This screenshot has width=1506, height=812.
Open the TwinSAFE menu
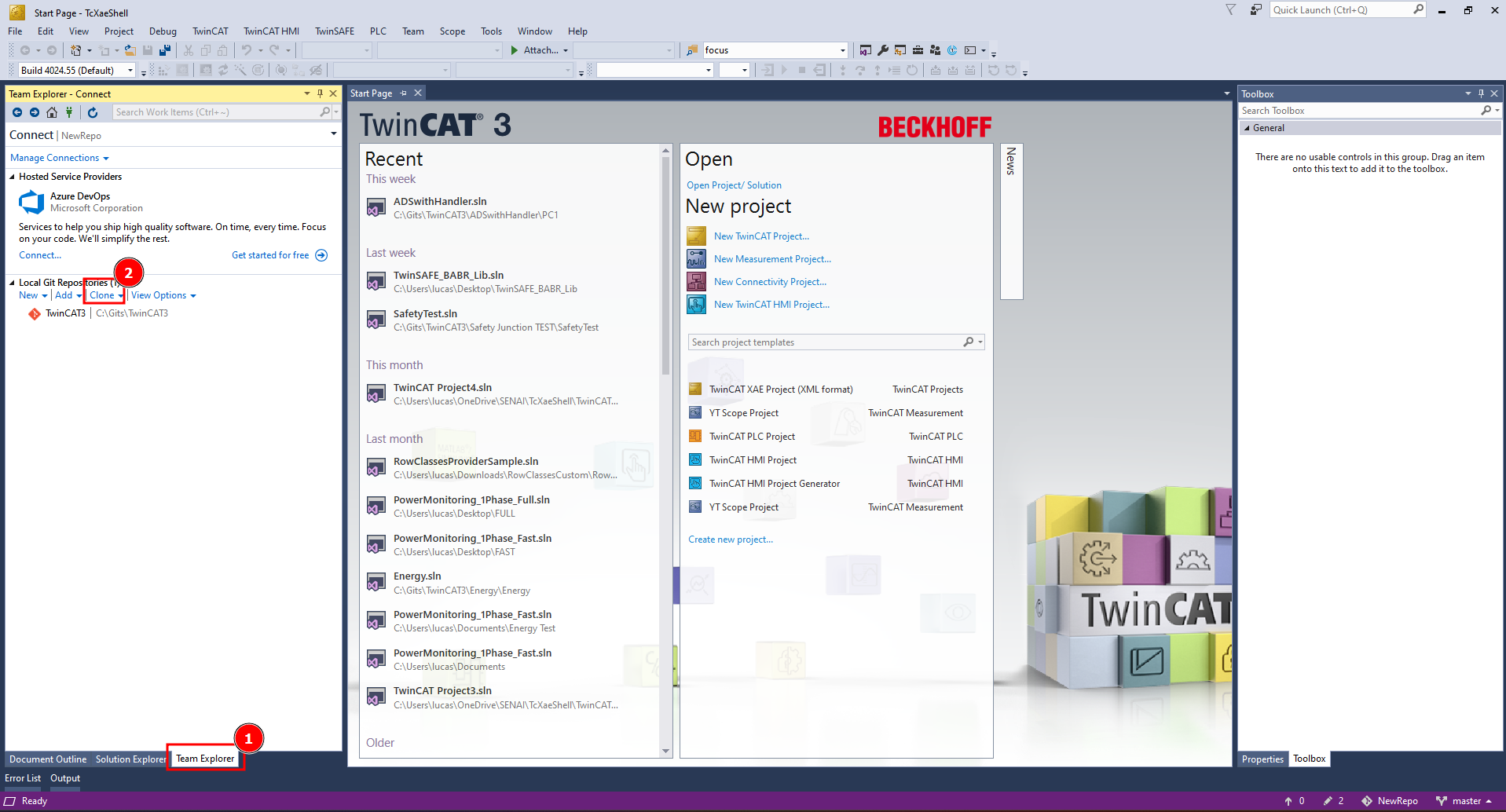coord(335,31)
